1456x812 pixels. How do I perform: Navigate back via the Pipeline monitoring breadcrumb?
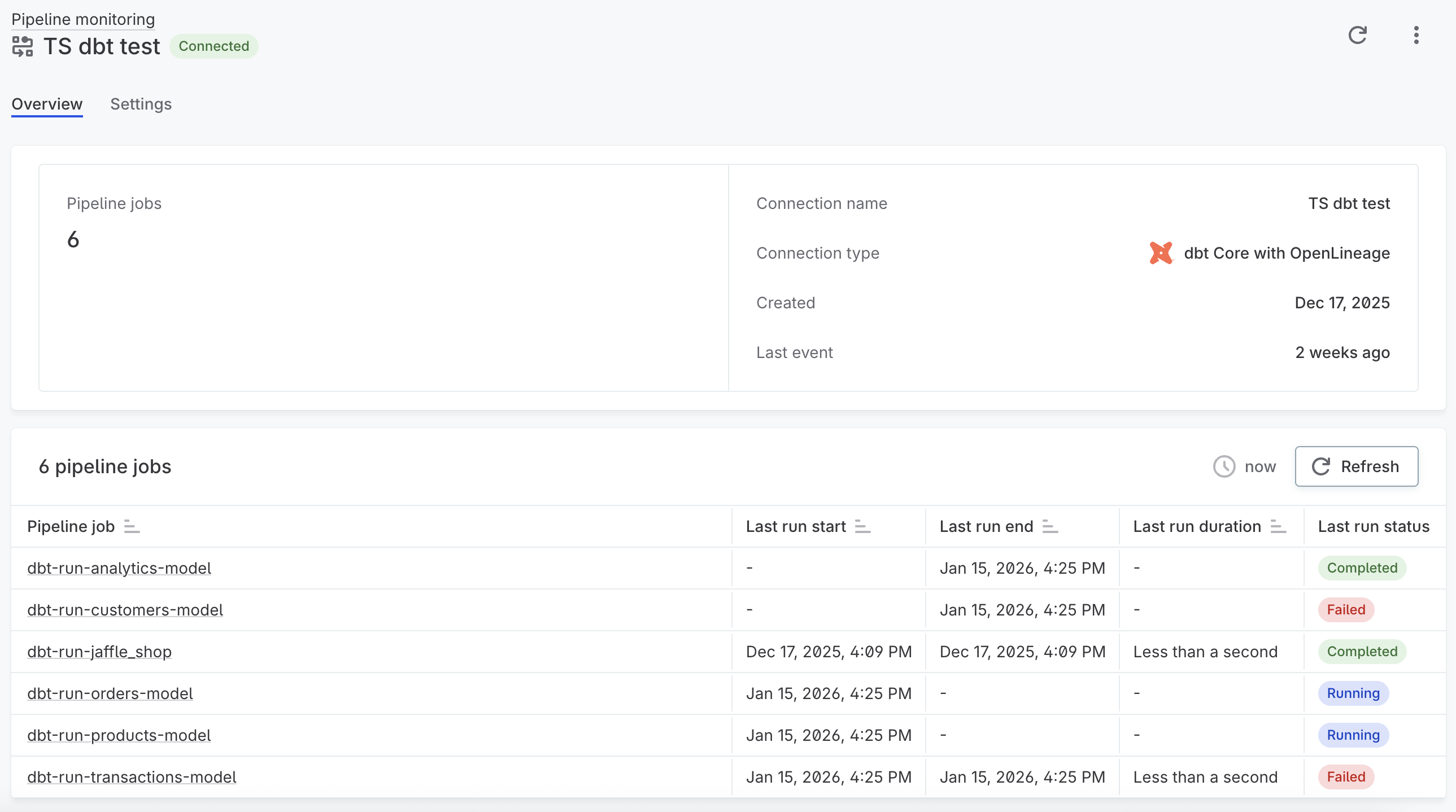[82, 19]
